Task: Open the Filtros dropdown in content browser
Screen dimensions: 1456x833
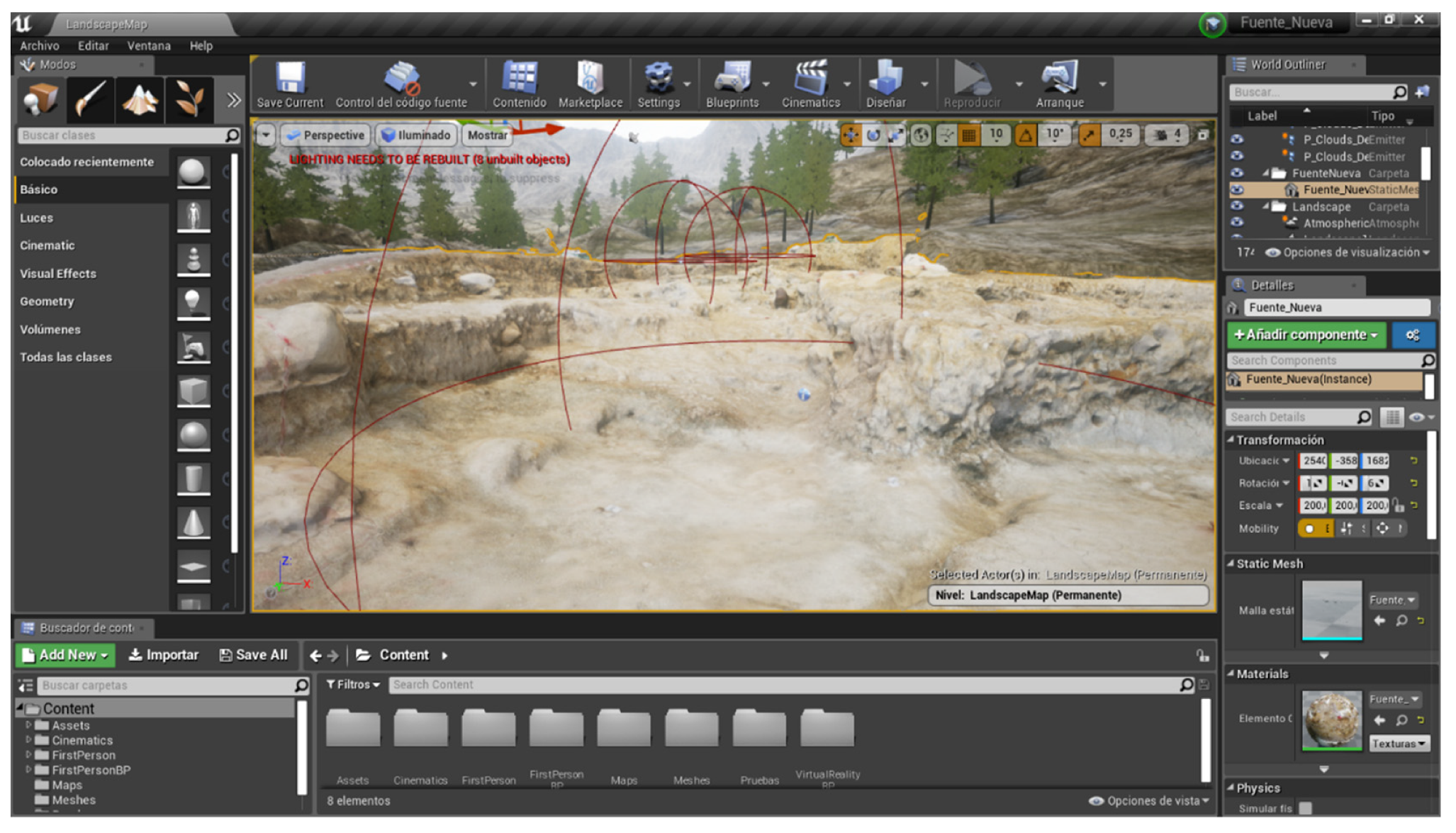Action: (x=353, y=685)
